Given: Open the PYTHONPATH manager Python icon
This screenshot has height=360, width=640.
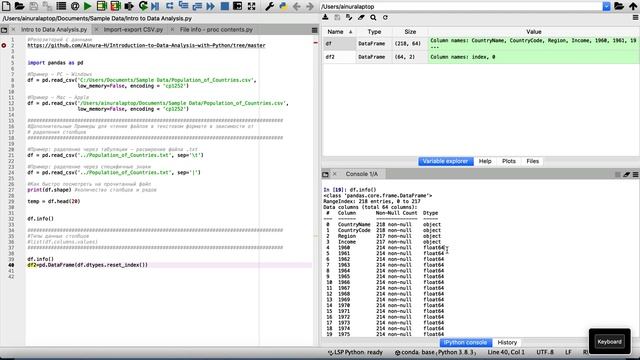Looking at the screenshot, I should click(283, 6).
